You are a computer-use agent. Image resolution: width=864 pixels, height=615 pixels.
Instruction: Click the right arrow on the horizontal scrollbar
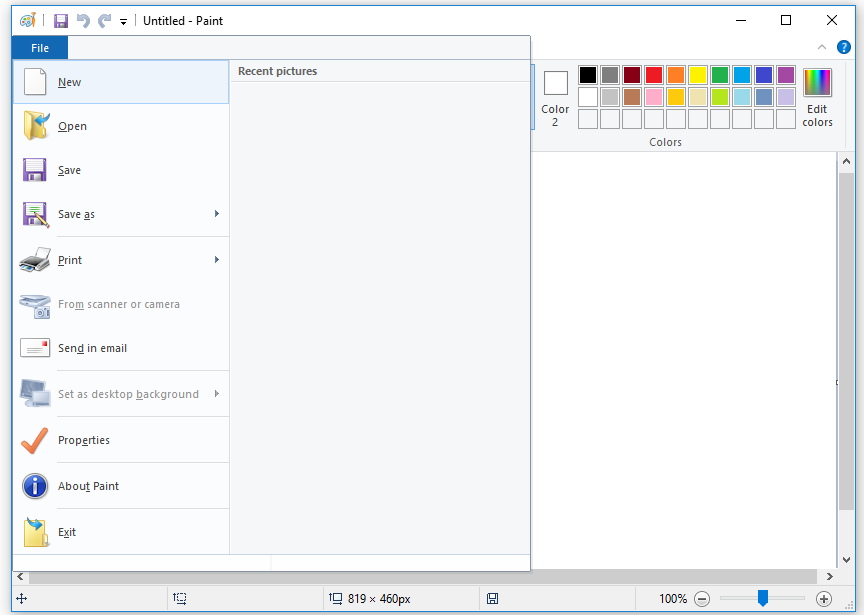coord(830,575)
